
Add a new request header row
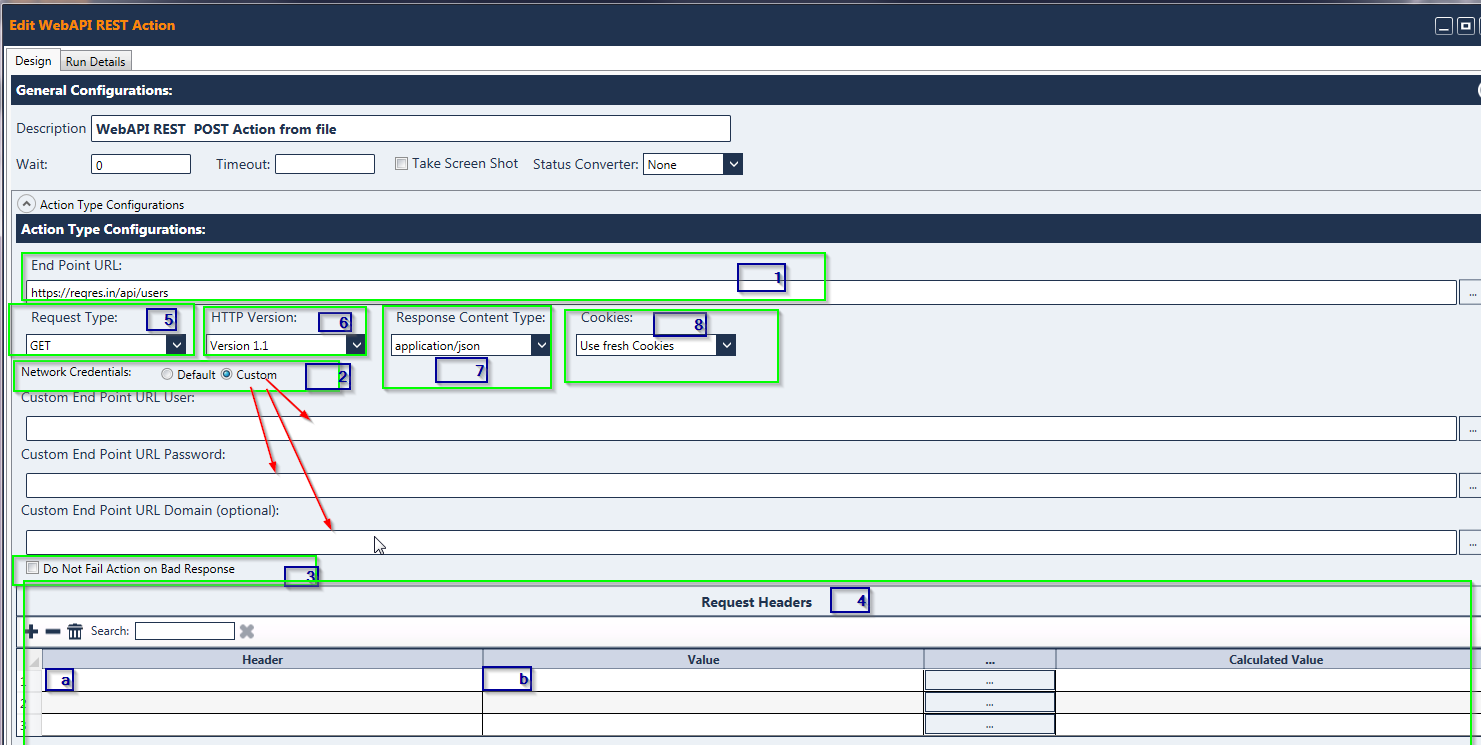(x=31, y=631)
